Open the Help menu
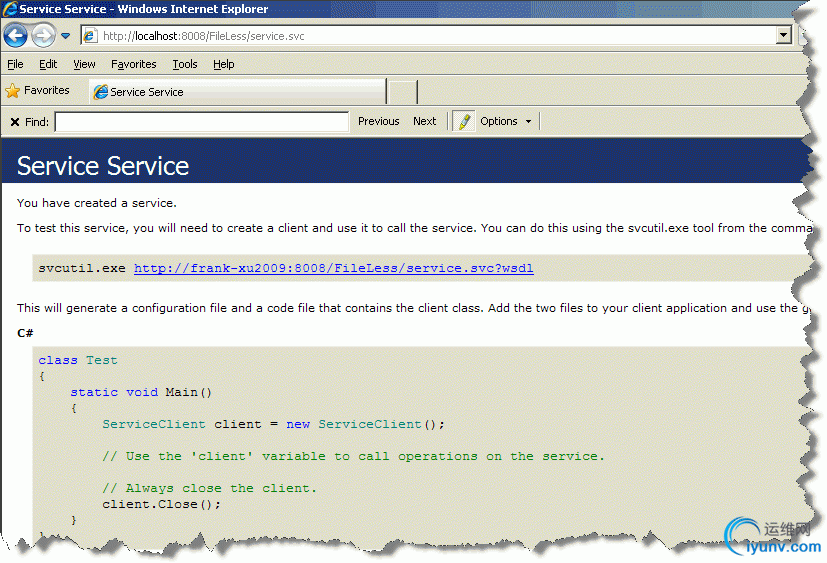This screenshot has width=827, height=563. (x=224, y=64)
